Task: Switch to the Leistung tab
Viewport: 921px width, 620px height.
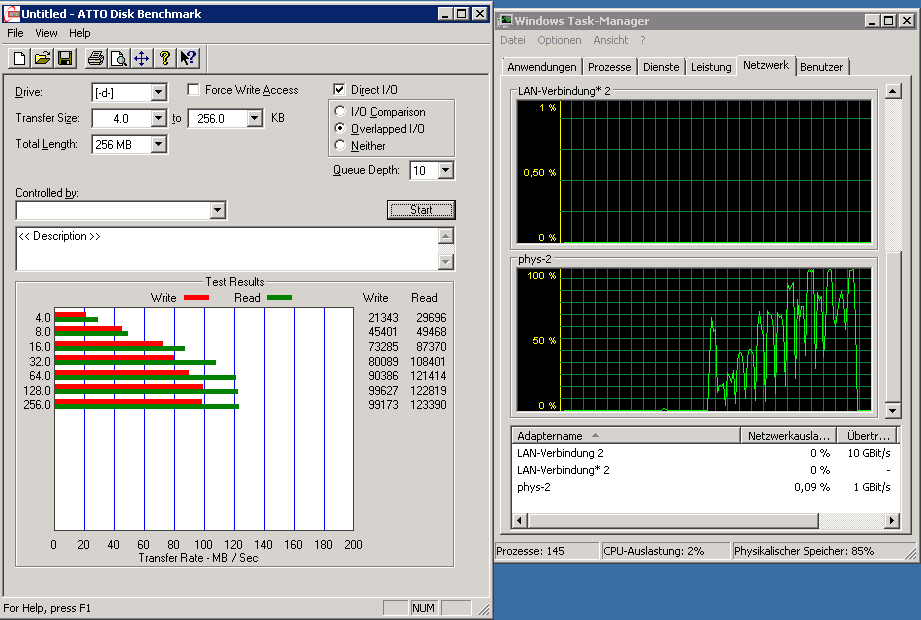Action: (x=711, y=67)
